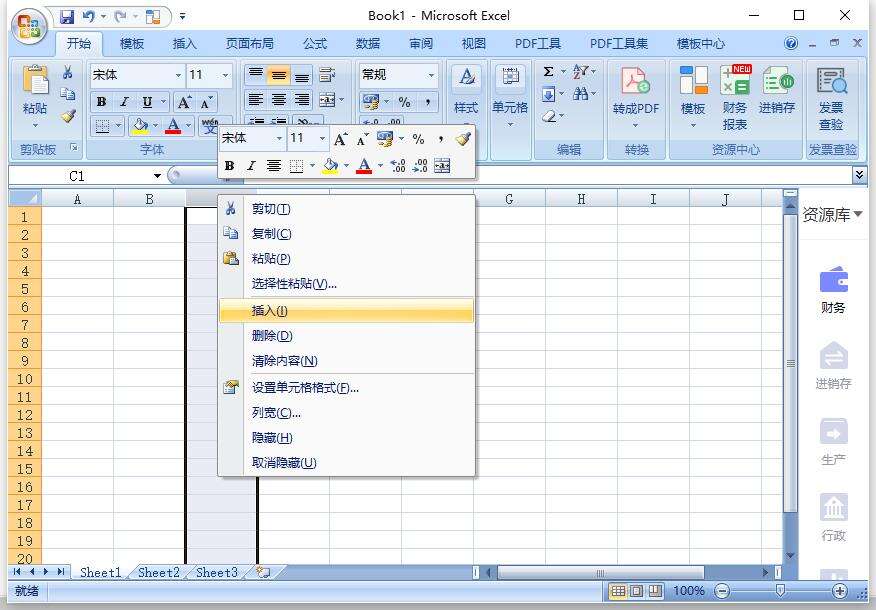Choose 设置单元格格式(F) in context menu
Screen dimensions: 876x610
click(x=346, y=387)
